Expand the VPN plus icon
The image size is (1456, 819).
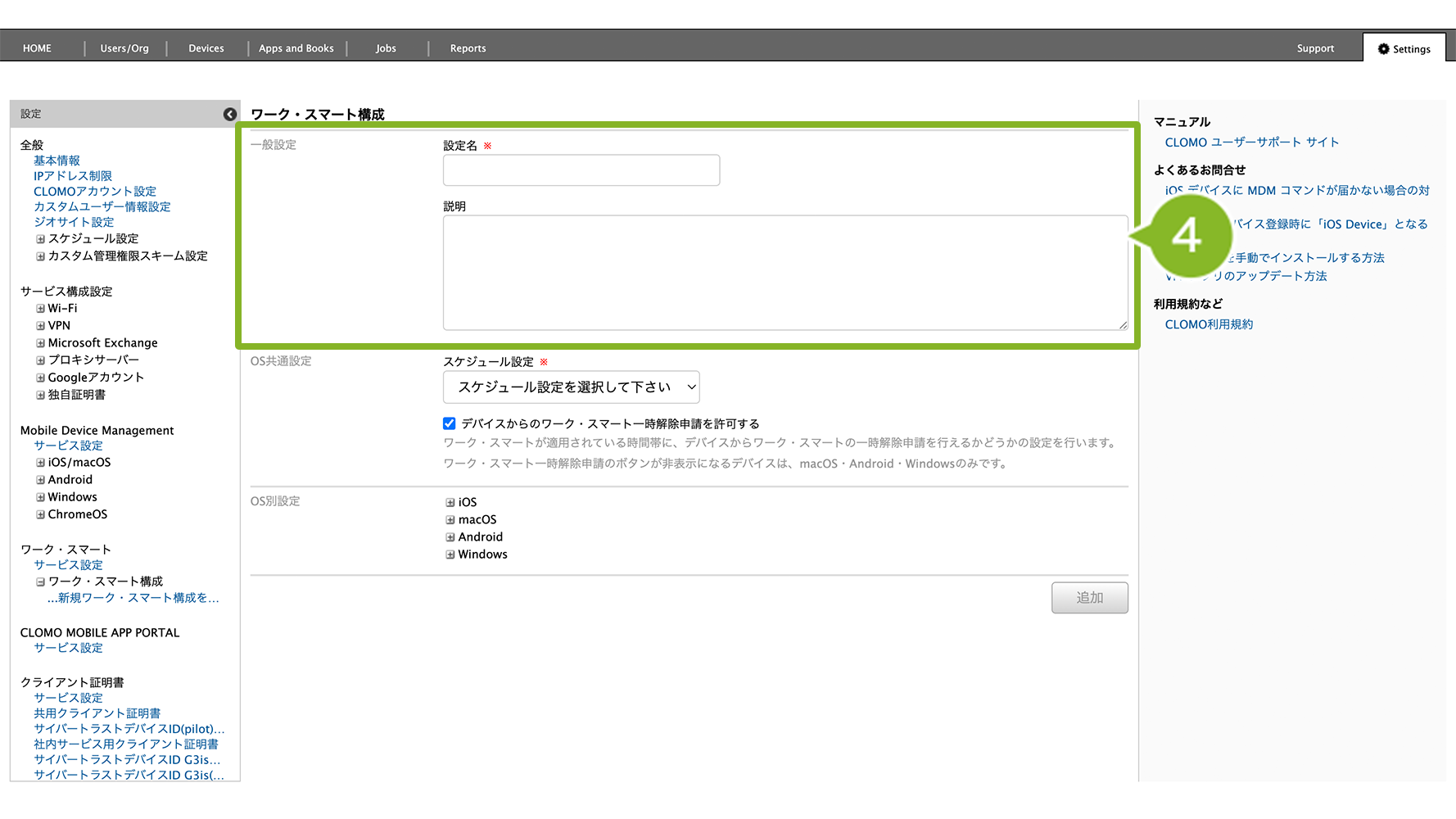pos(40,326)
